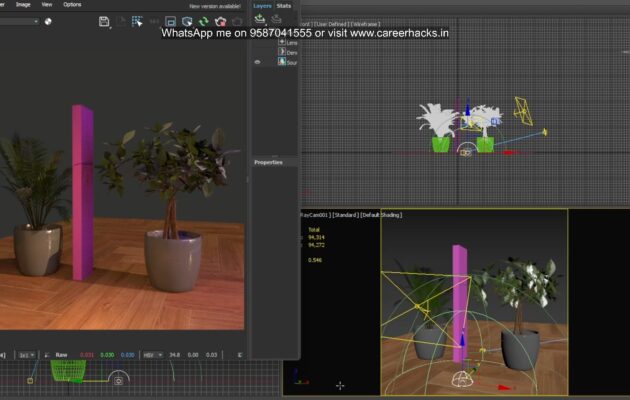Image resolution: width=630 pixels, height=400 pixels.
Task: Click the New version available notice
Action: [x=217, y=6]
